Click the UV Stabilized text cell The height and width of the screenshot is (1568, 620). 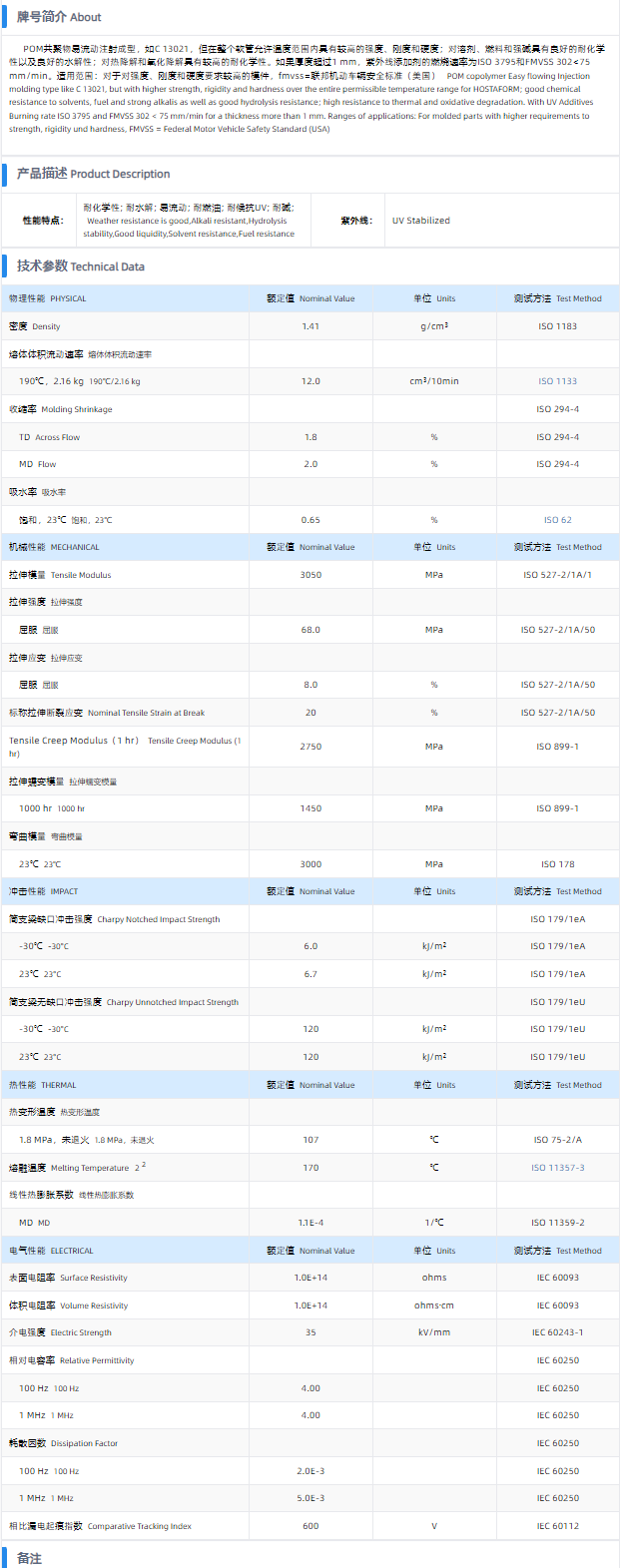pos(420,221)
